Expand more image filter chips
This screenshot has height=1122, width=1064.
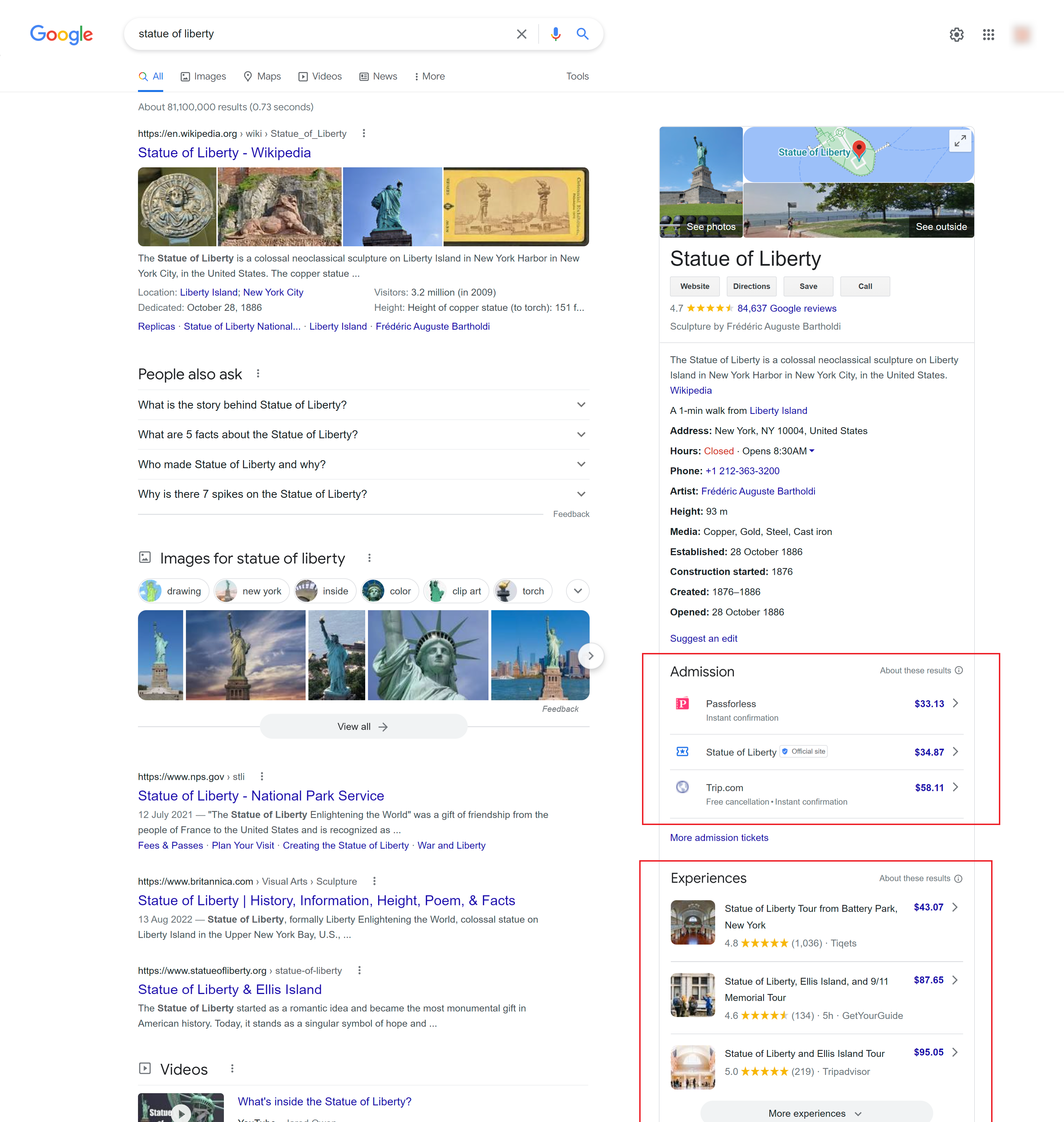coord(577,591)
